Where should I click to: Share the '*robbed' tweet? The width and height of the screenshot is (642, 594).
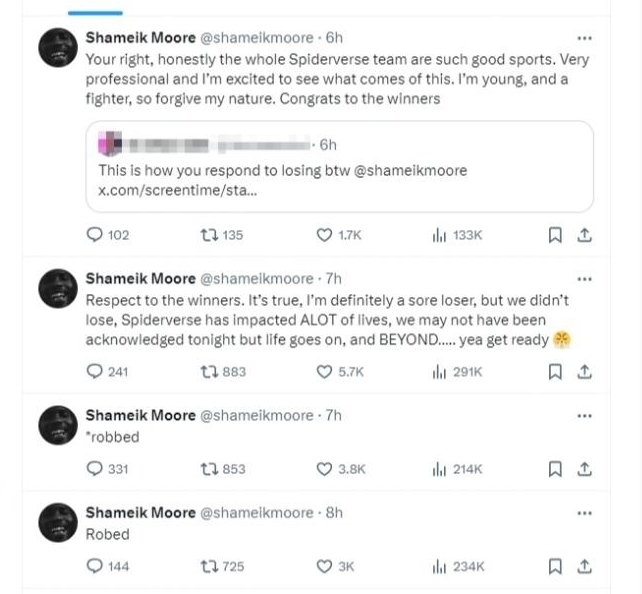[585, 468]
